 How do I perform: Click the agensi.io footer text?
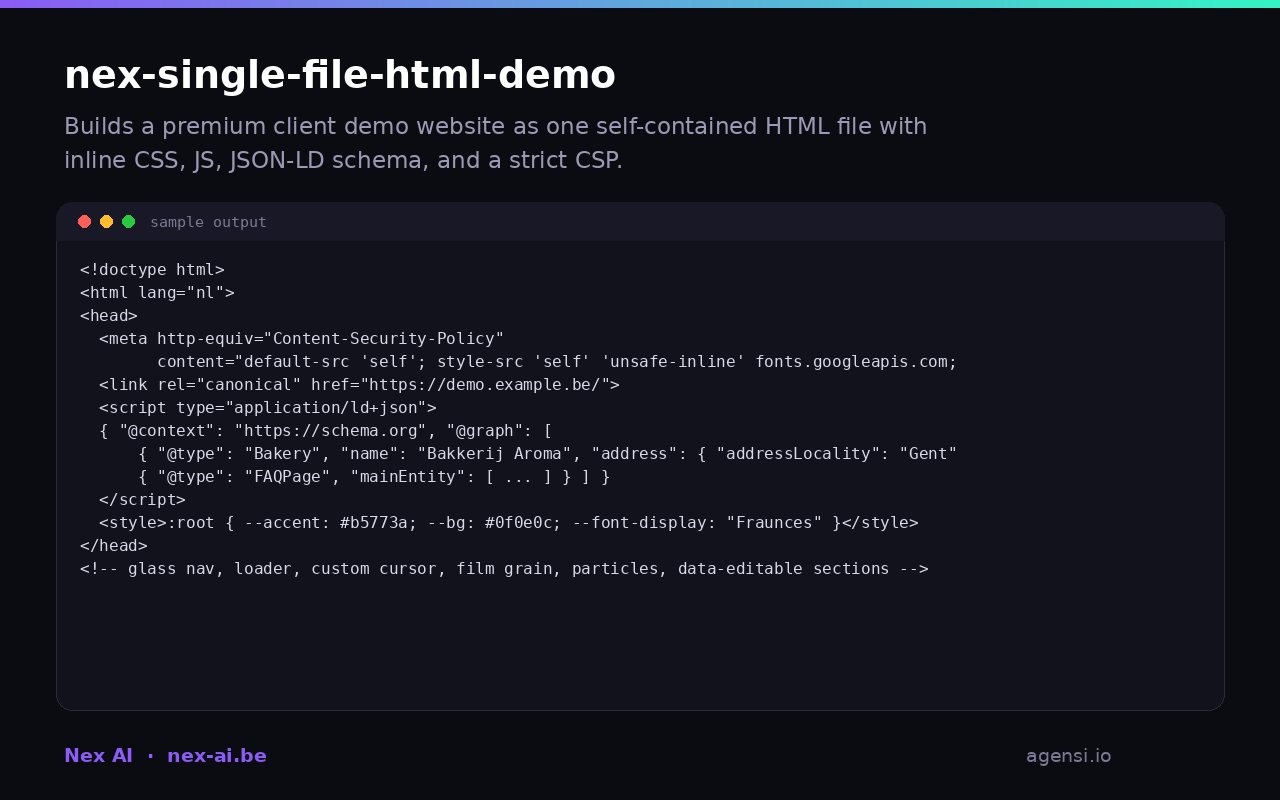(x=1068, y=756)
